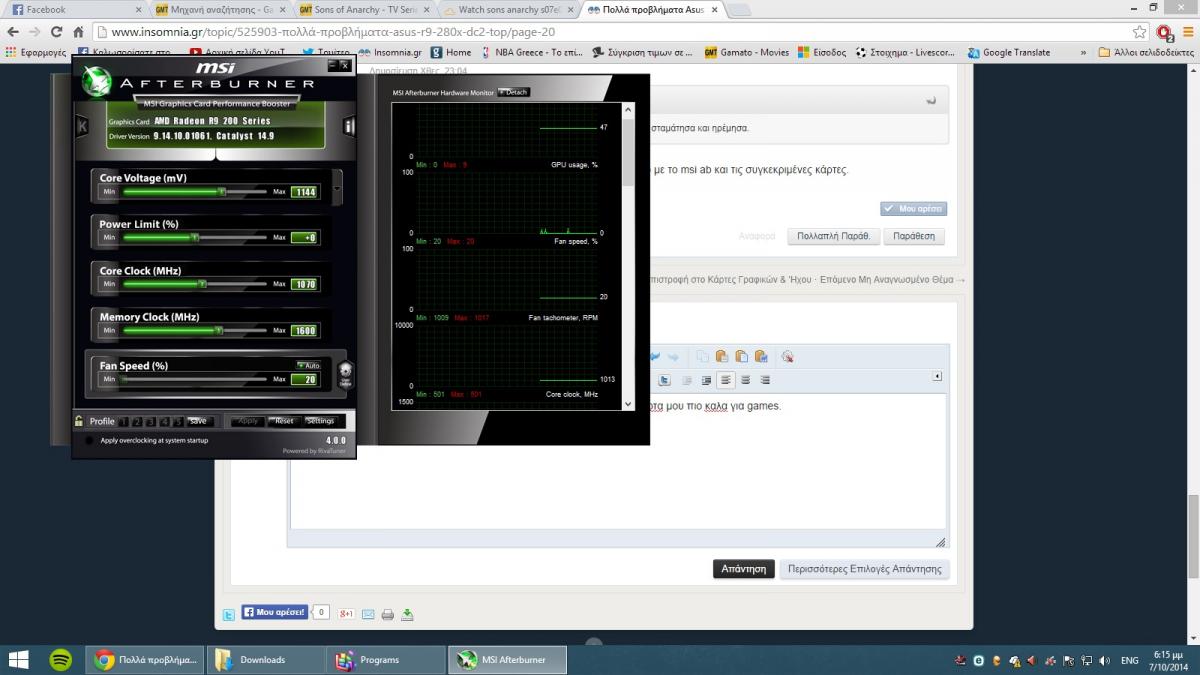Open the NBA Greece bookmark
The image size is (1200, 675).
(532, 52)
